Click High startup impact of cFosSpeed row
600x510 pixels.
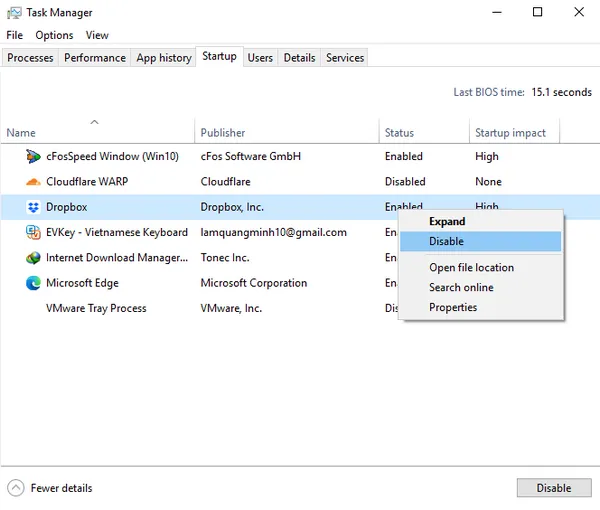[487, 156]
